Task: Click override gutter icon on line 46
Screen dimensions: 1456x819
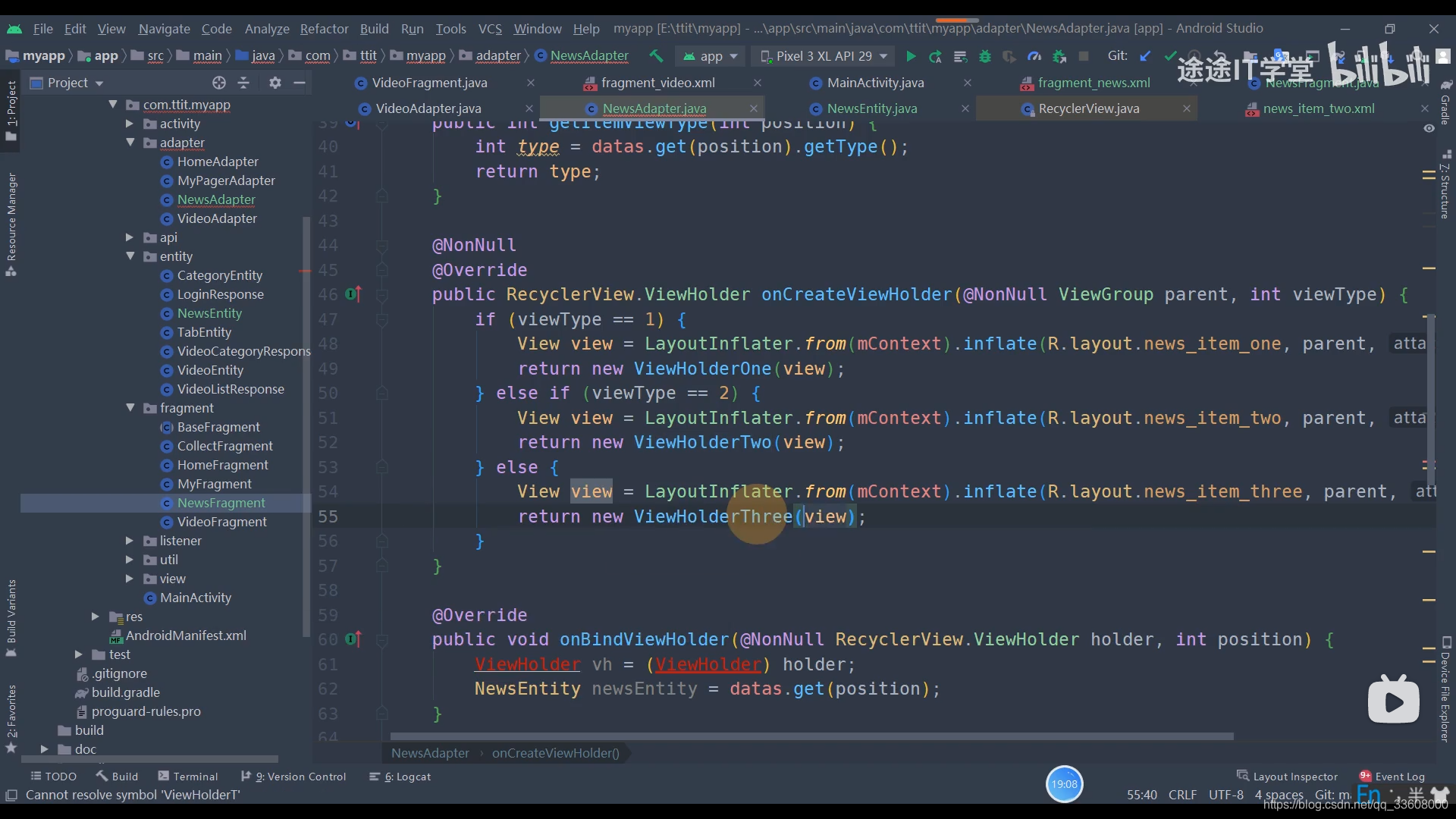Action: tap(353, 294)
